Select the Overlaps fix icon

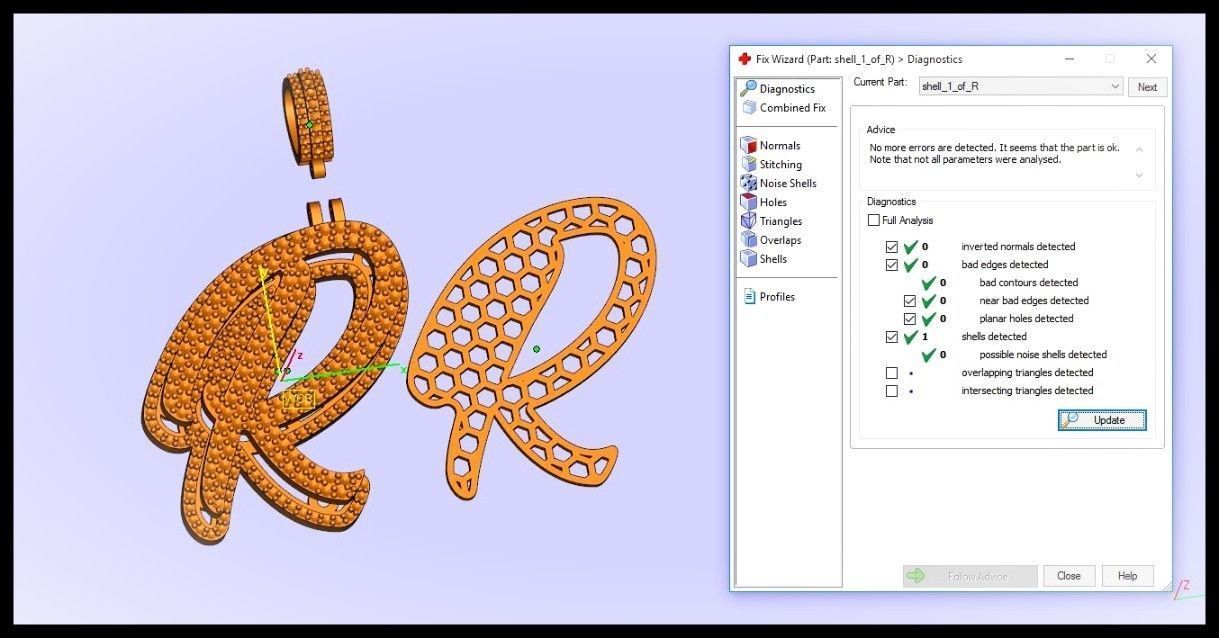pos(749,240)
